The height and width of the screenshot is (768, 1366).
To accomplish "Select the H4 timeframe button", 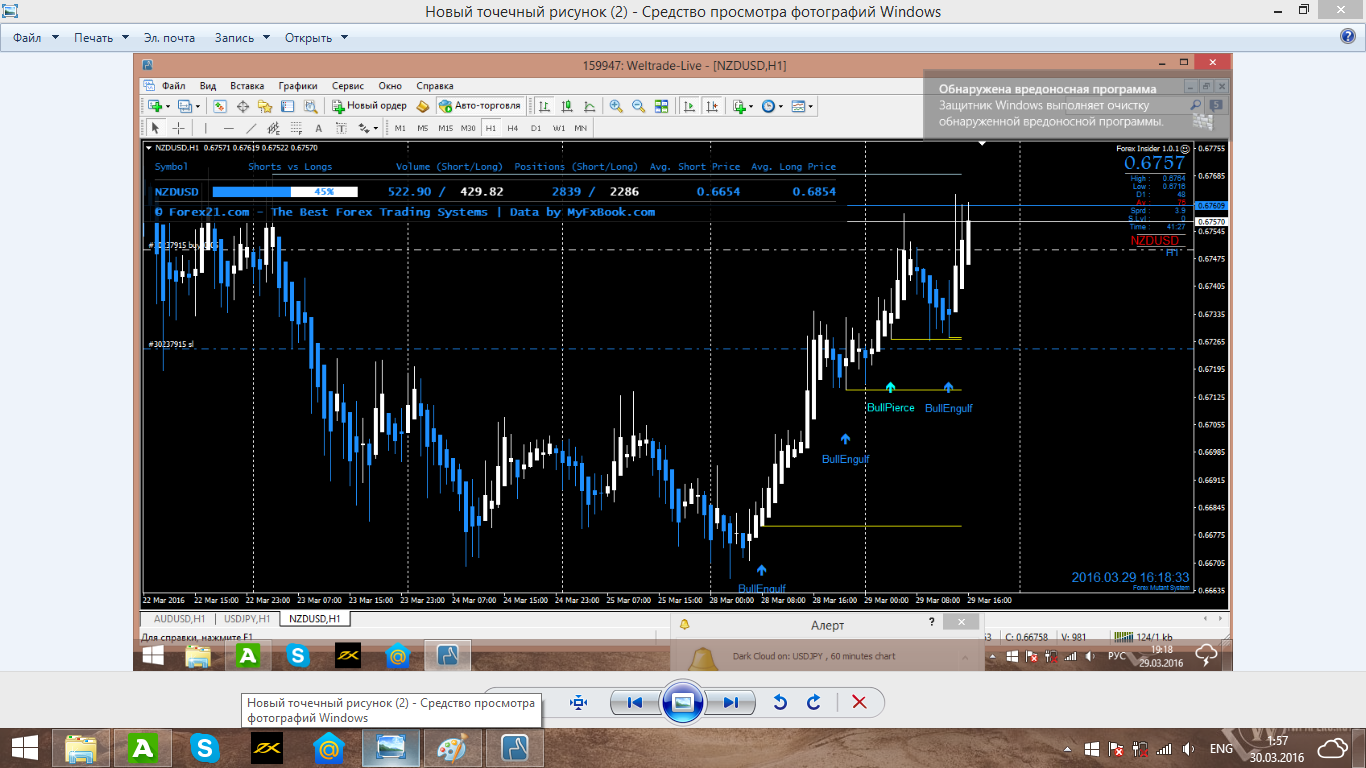I will point(513,128).
